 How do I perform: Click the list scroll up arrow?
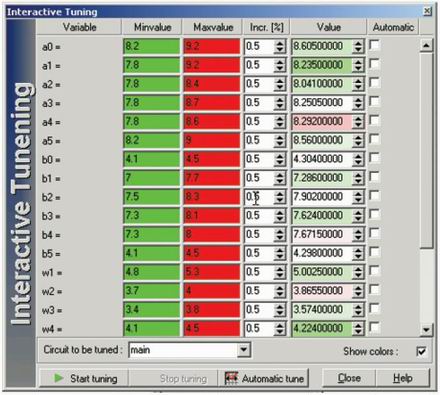[x=426, y=45]
